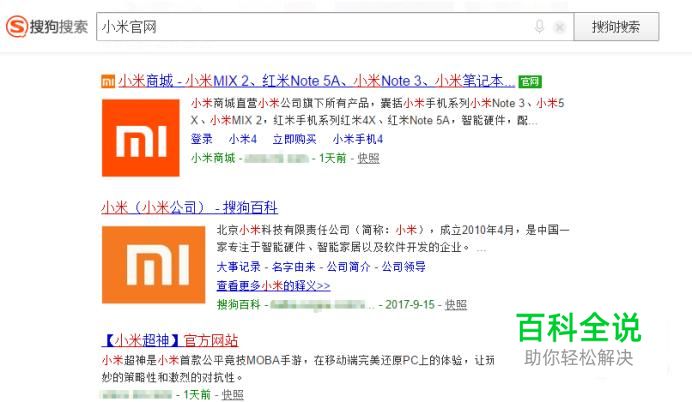This screenshot has height=402, width=692.
Task: Click the small Mi favicon beside 小米商城 title
Action: [x=108, y=82]
